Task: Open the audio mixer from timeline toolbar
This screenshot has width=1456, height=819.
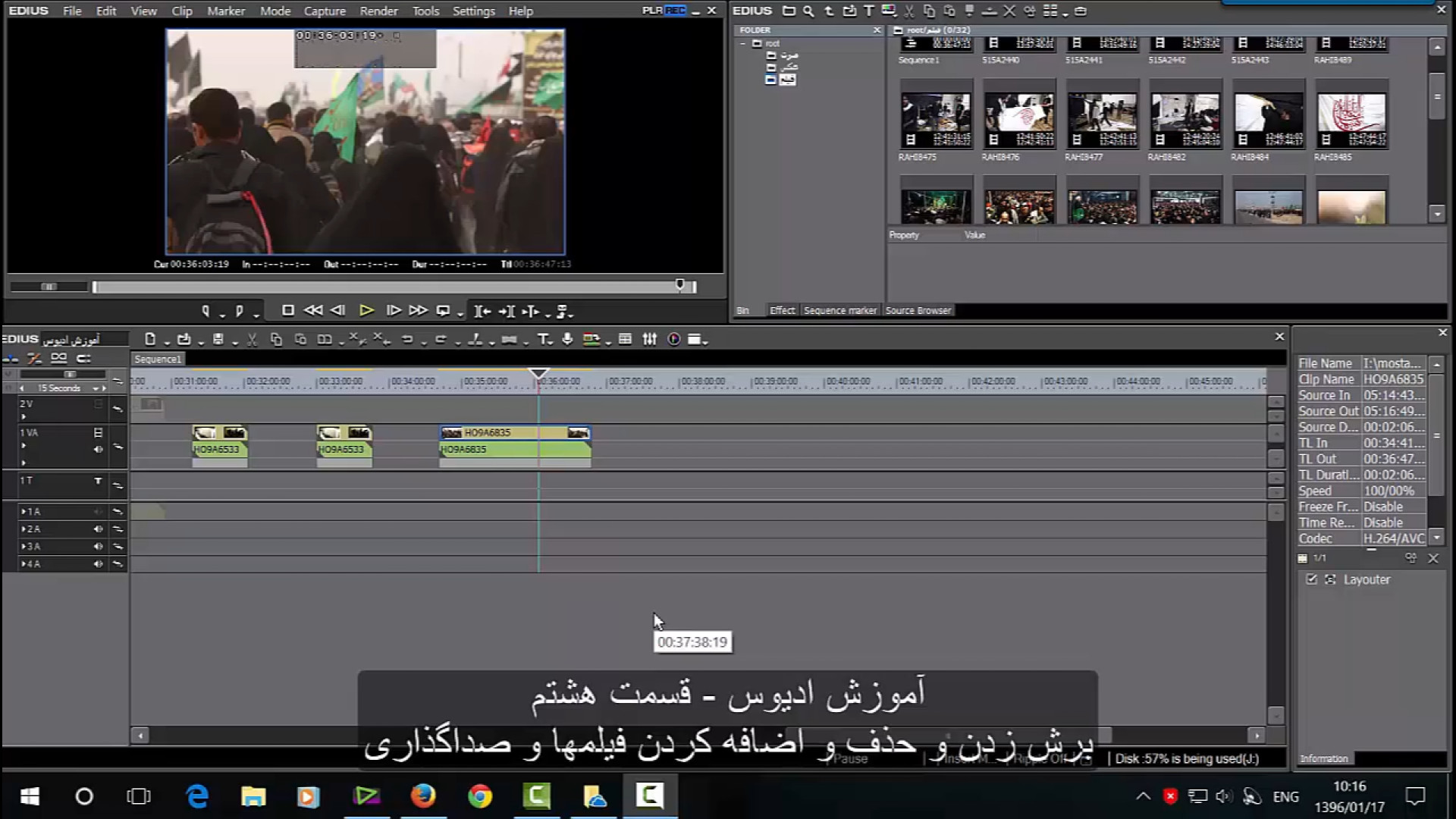Action: click(650, 340)
